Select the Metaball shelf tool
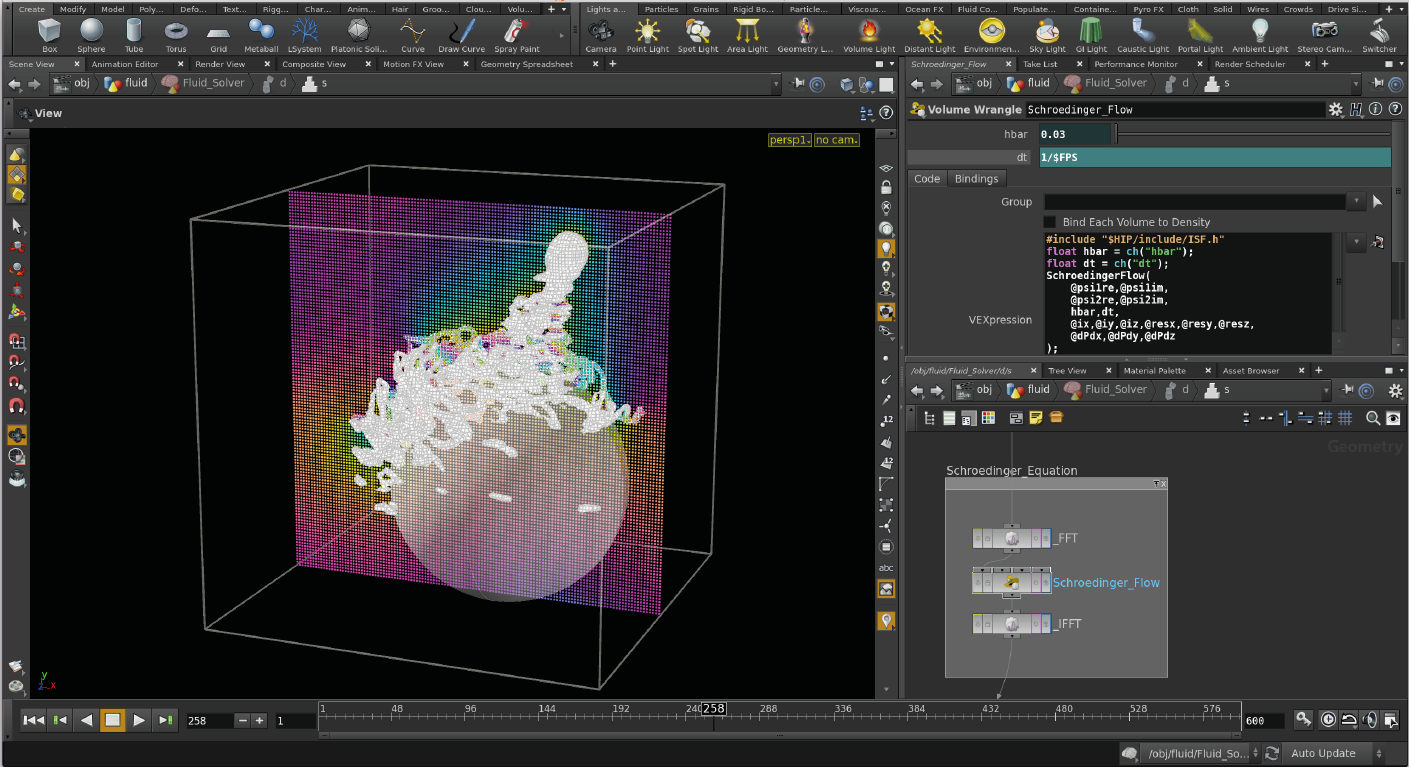This screenshot has width=1409, height=767. coord(261,35)
